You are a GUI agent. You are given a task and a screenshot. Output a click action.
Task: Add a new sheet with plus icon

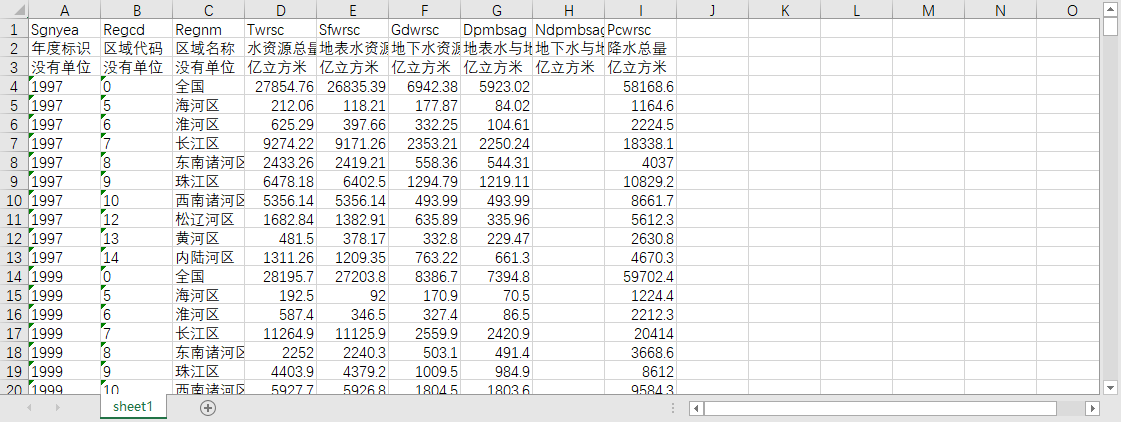[208, 408]
